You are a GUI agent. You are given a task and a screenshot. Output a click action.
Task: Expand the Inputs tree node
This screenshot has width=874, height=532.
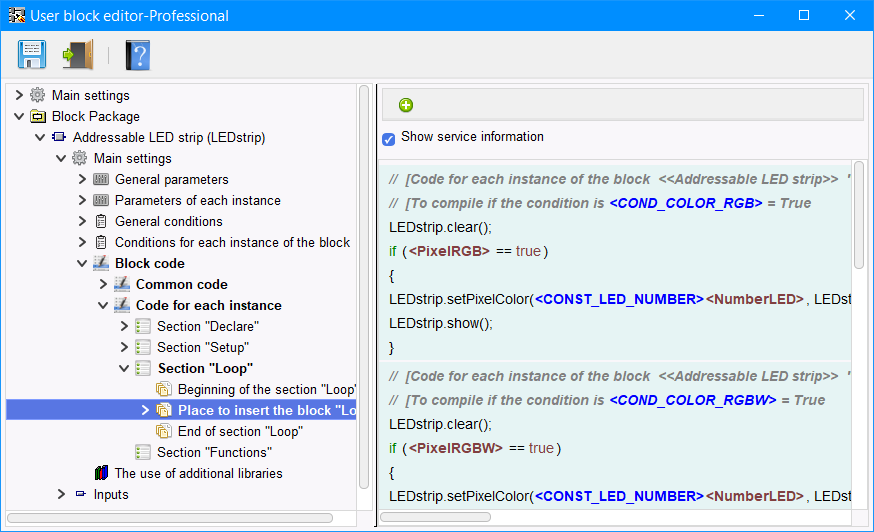(x=61, y=494)
